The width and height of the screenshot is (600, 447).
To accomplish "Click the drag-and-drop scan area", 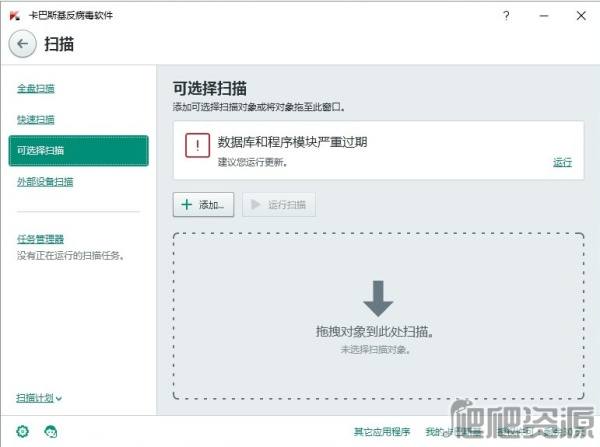I will 378,316.
